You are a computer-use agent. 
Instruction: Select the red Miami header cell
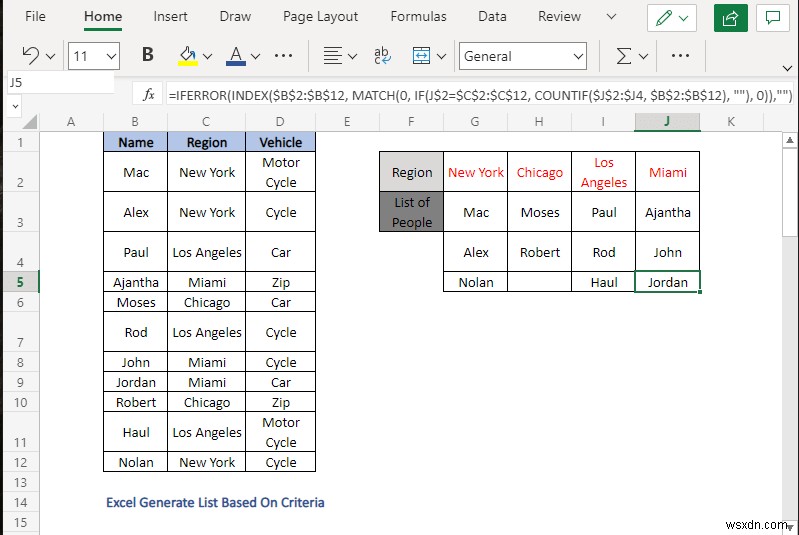coord(668,172)
